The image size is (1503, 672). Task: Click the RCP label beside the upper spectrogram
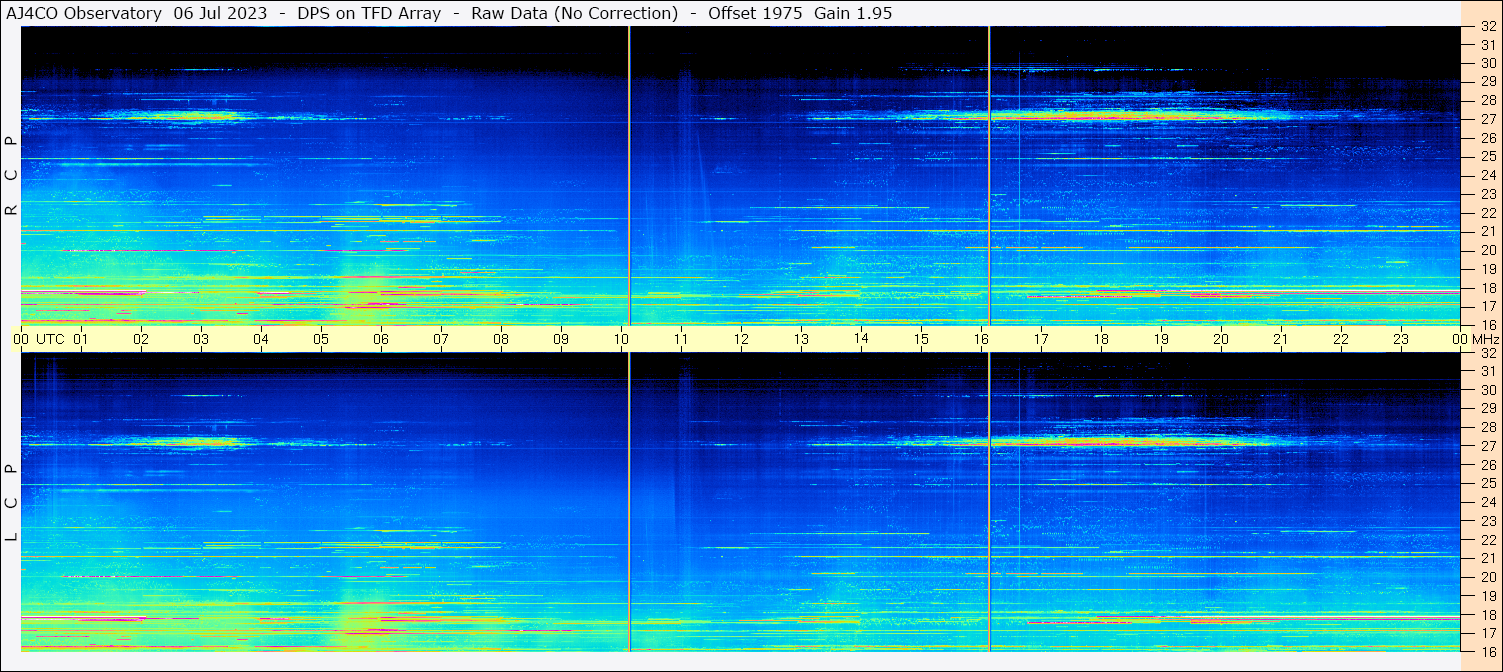[12, 176]
